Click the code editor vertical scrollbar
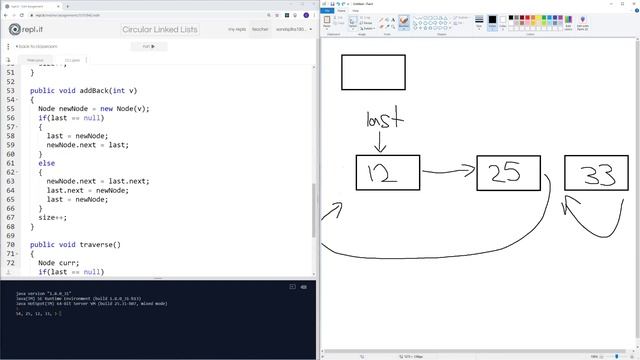The image size is (640, 360). tap(313, 210)
